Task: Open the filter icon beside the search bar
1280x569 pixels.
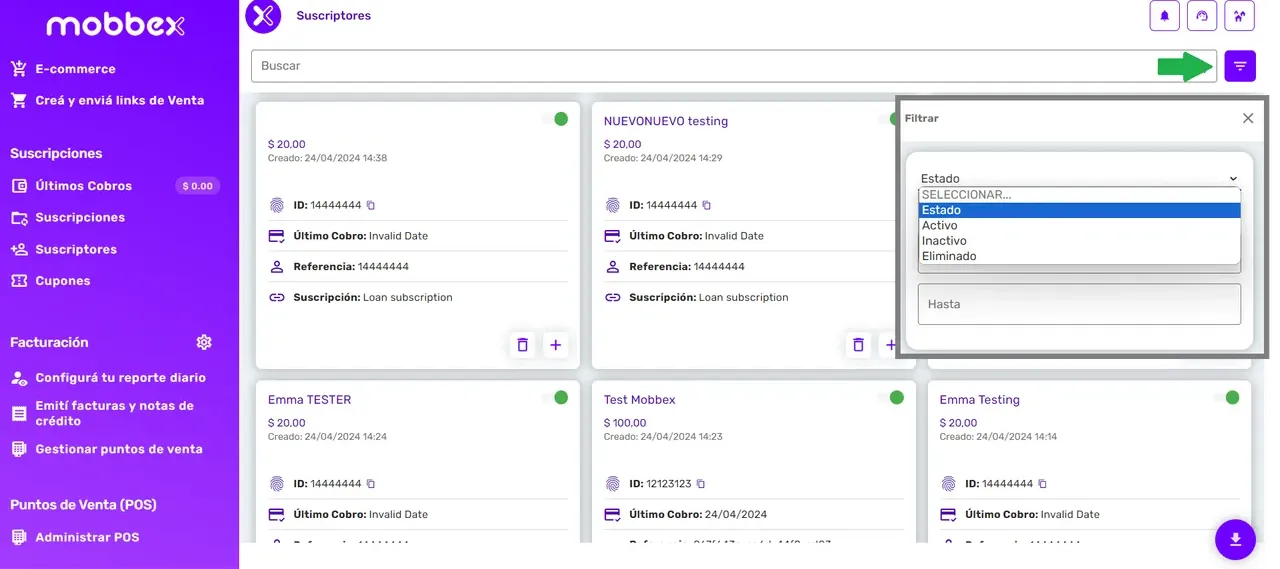Action: tap(1240, 66)
